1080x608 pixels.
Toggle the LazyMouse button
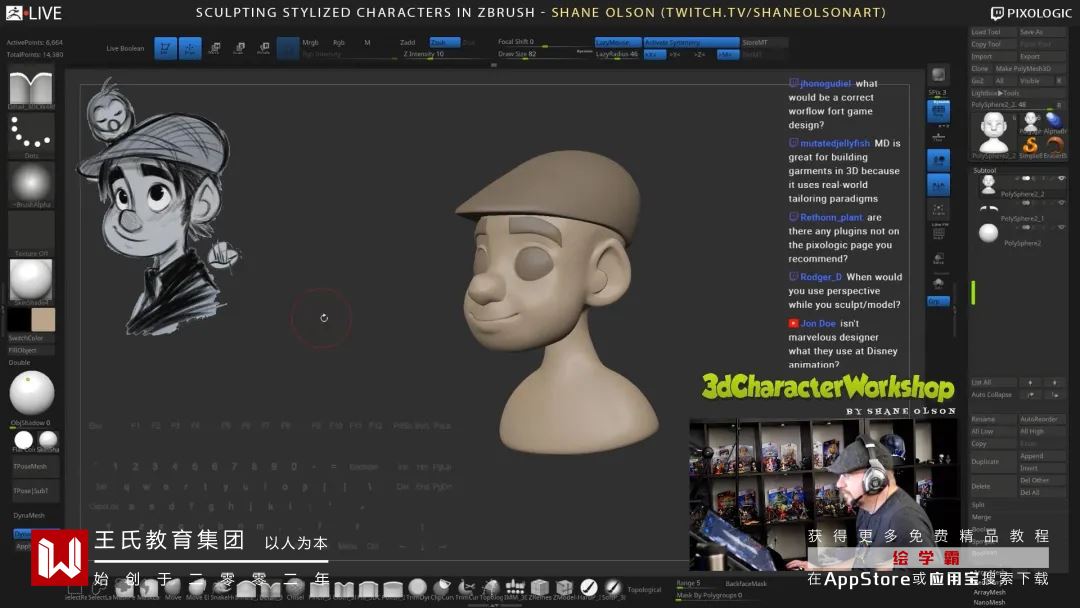coord(618,43)
